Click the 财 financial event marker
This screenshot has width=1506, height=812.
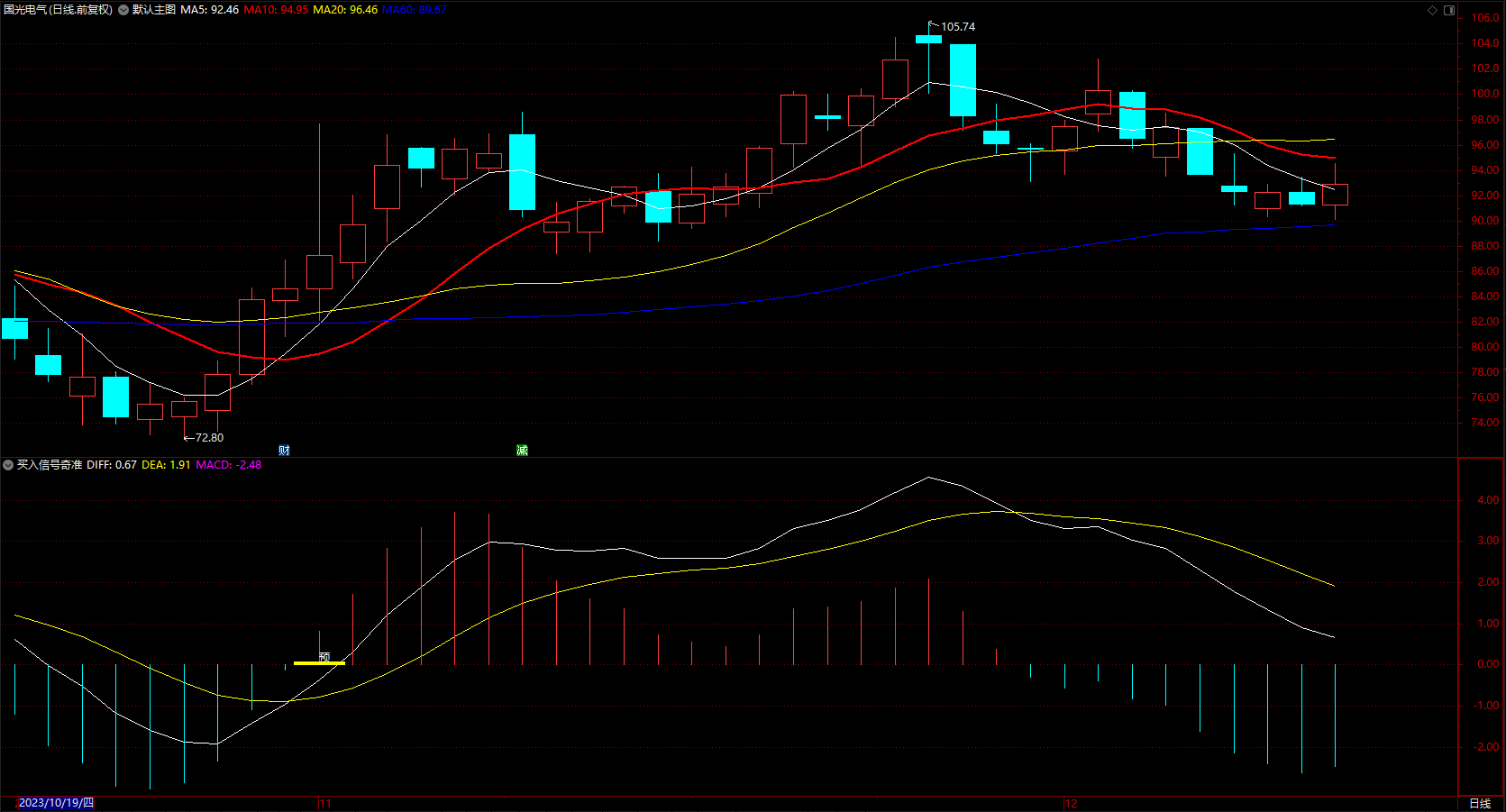pyautogui.click(x=284, y=450)
